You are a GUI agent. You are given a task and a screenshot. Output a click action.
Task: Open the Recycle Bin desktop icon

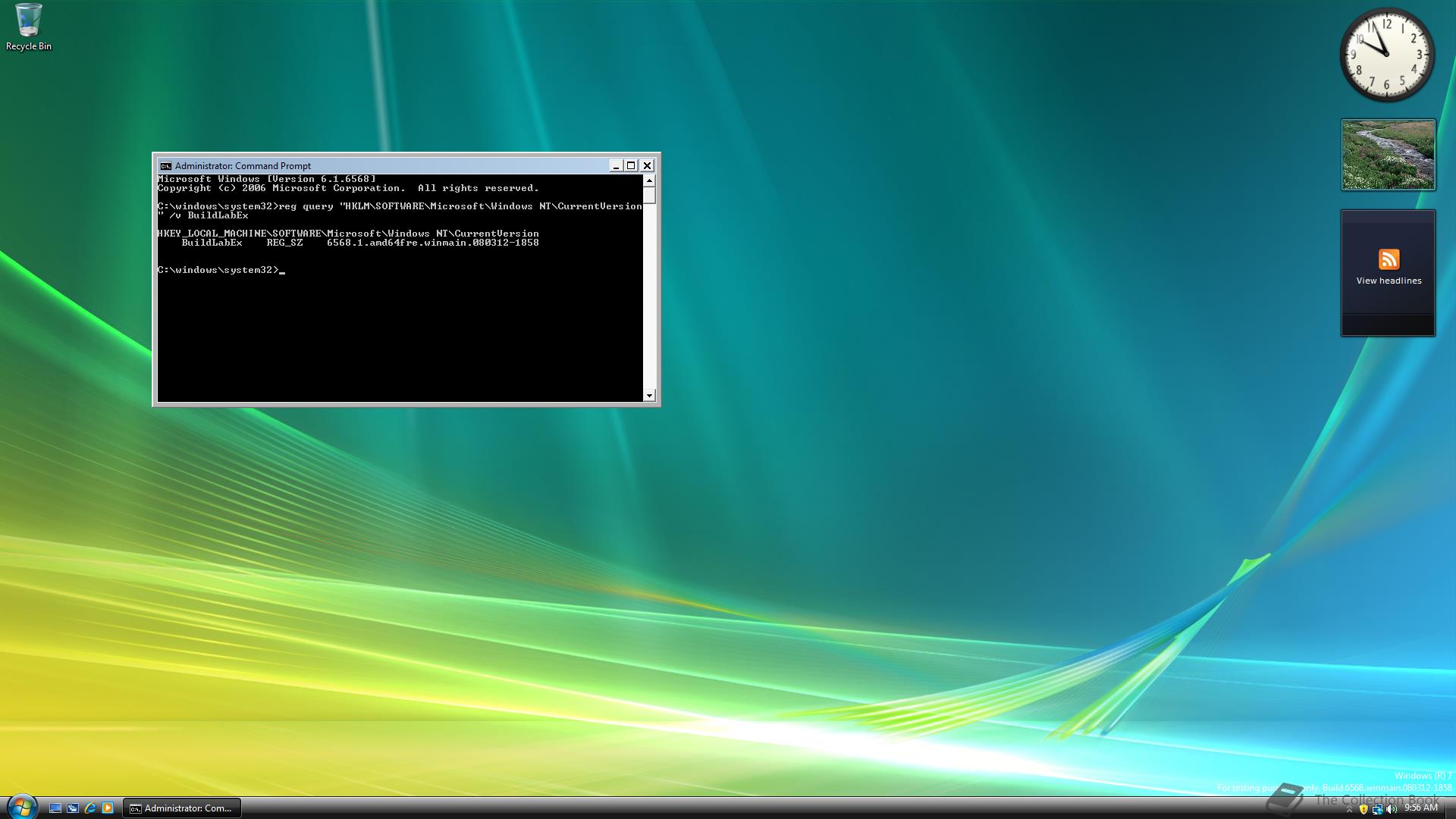pos(28,27)
